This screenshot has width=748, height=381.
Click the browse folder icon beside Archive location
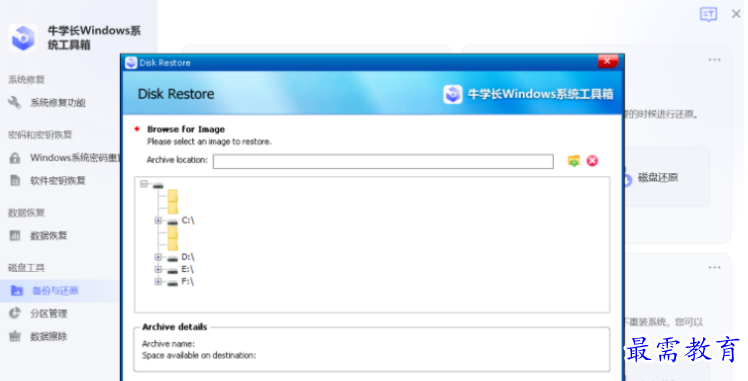[573, 161]
